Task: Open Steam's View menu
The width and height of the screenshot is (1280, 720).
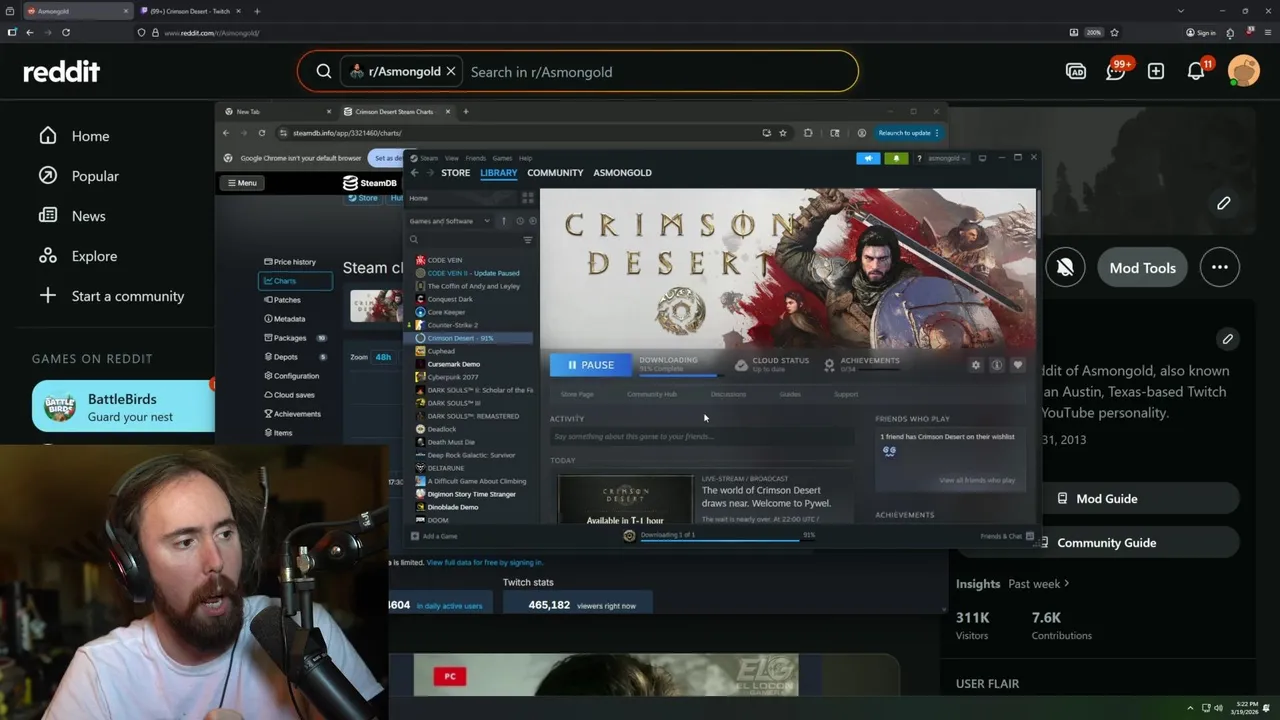Action: pos(452,158)
